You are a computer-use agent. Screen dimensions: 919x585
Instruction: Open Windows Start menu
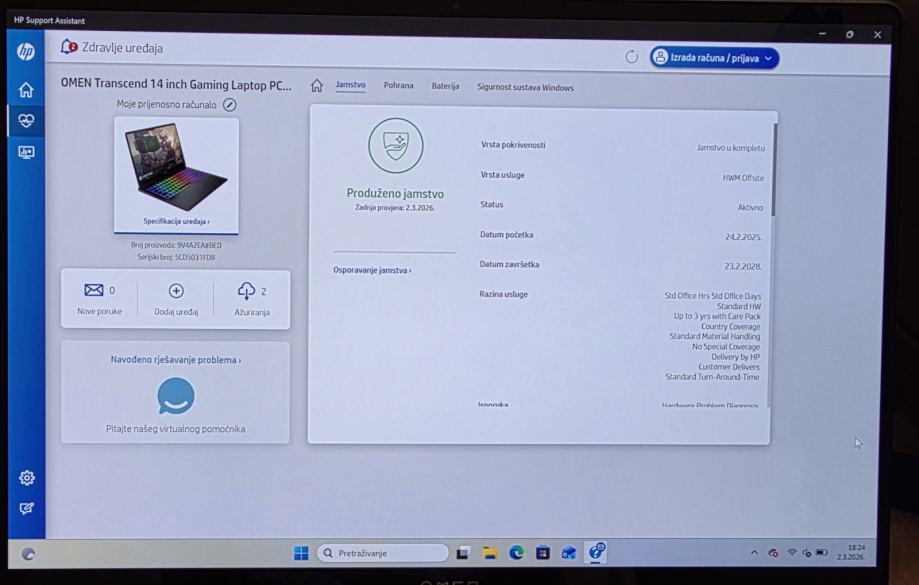pos(301,553)
